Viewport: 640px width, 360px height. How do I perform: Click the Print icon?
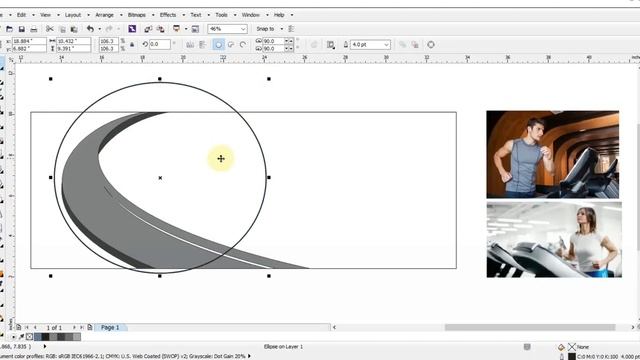tap(34, 29)
